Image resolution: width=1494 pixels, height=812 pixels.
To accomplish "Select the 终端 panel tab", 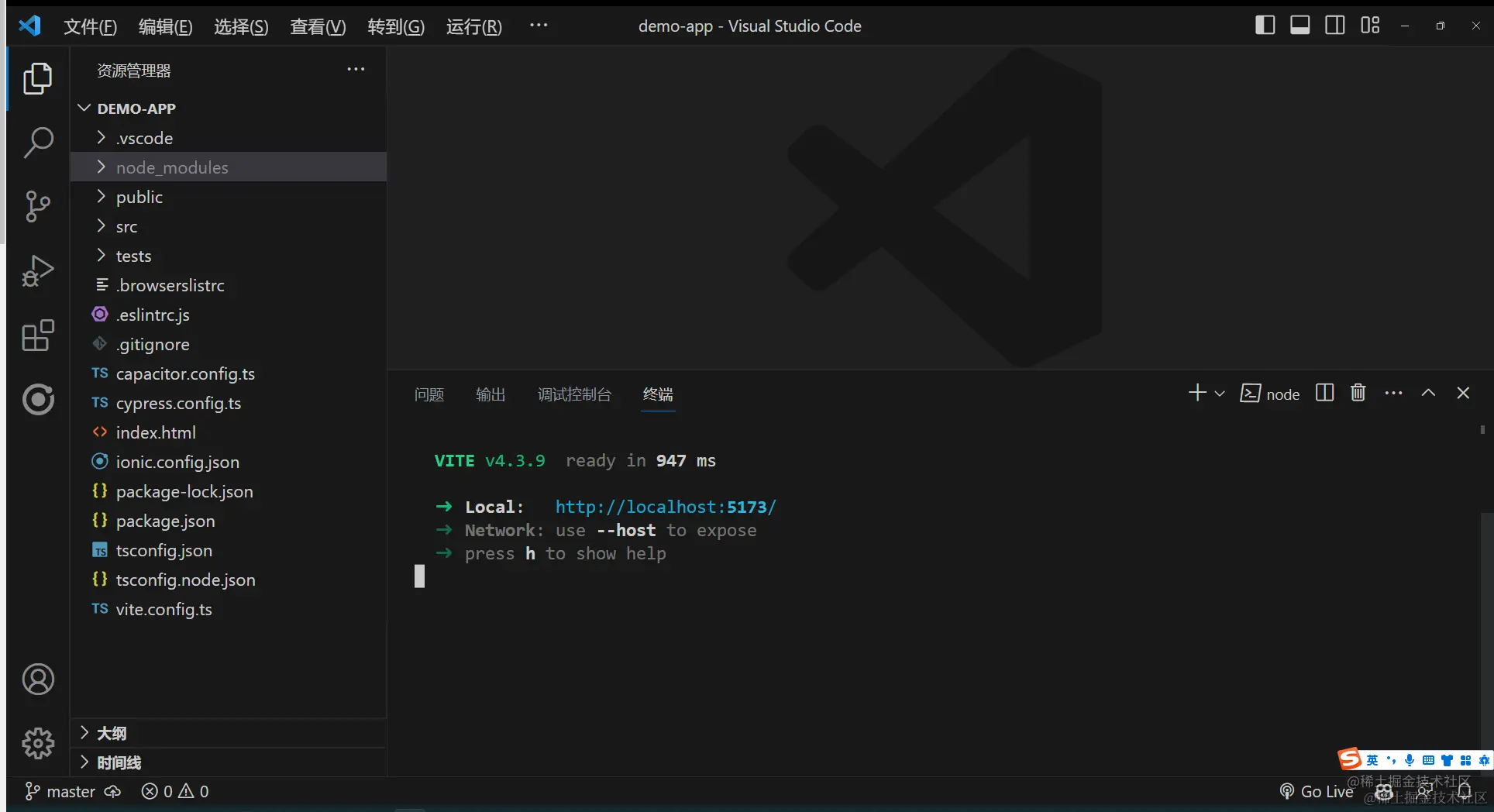I will 658,394.
